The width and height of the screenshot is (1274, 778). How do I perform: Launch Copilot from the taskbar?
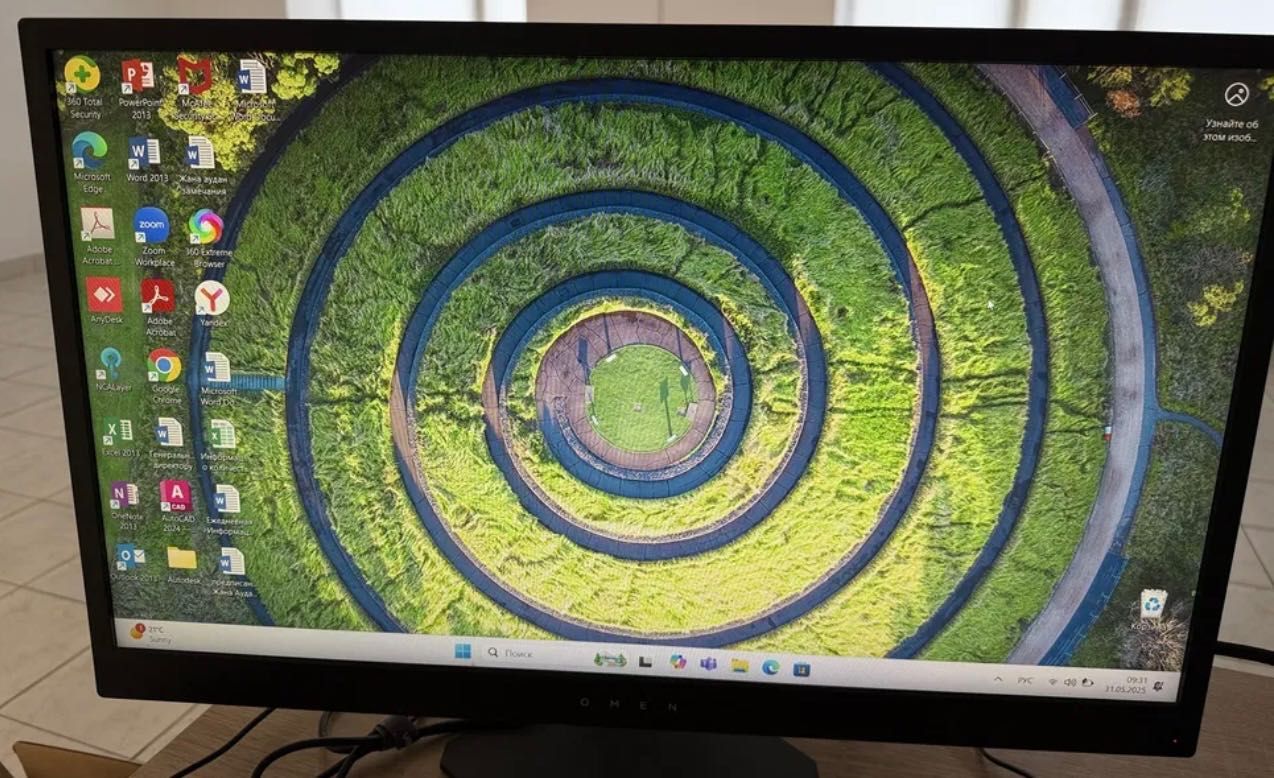click(x=678, y=662)
